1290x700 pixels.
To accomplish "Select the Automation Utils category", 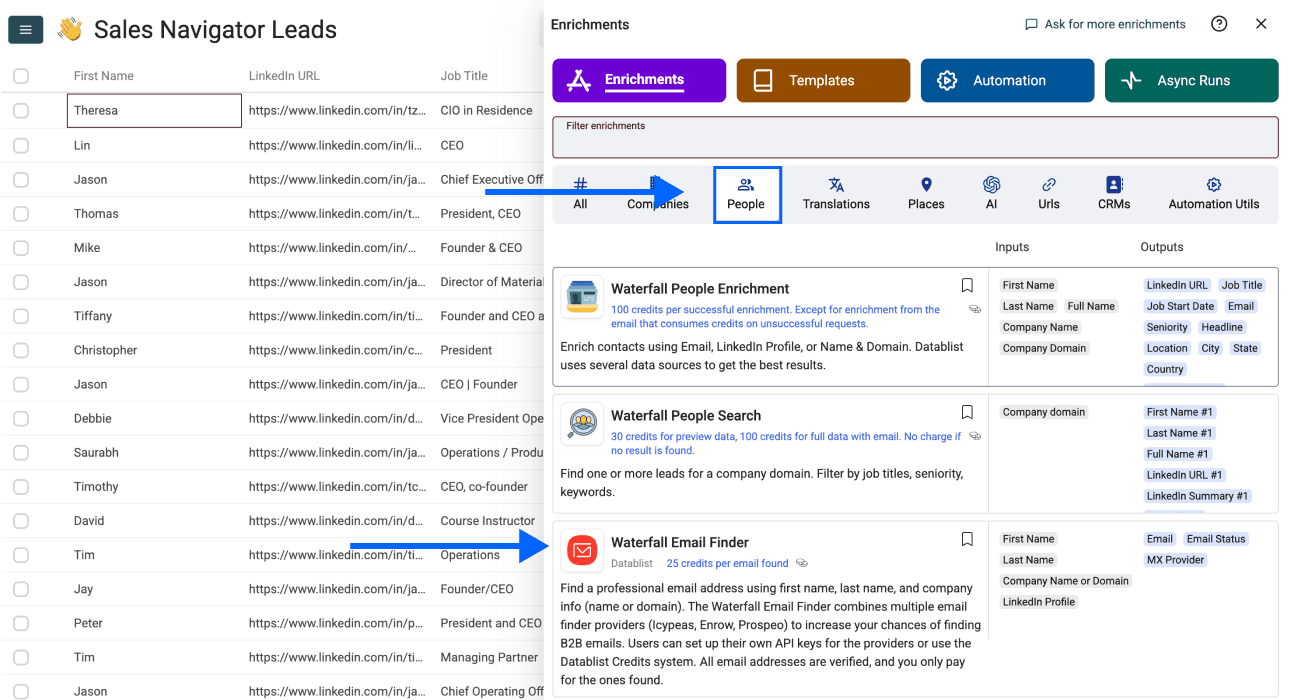I will (x=1213, y=193).
